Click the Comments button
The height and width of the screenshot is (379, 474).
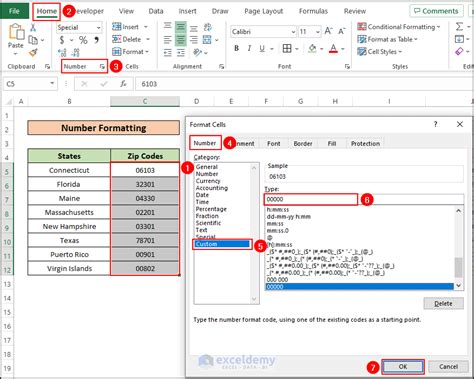point(436,11)
